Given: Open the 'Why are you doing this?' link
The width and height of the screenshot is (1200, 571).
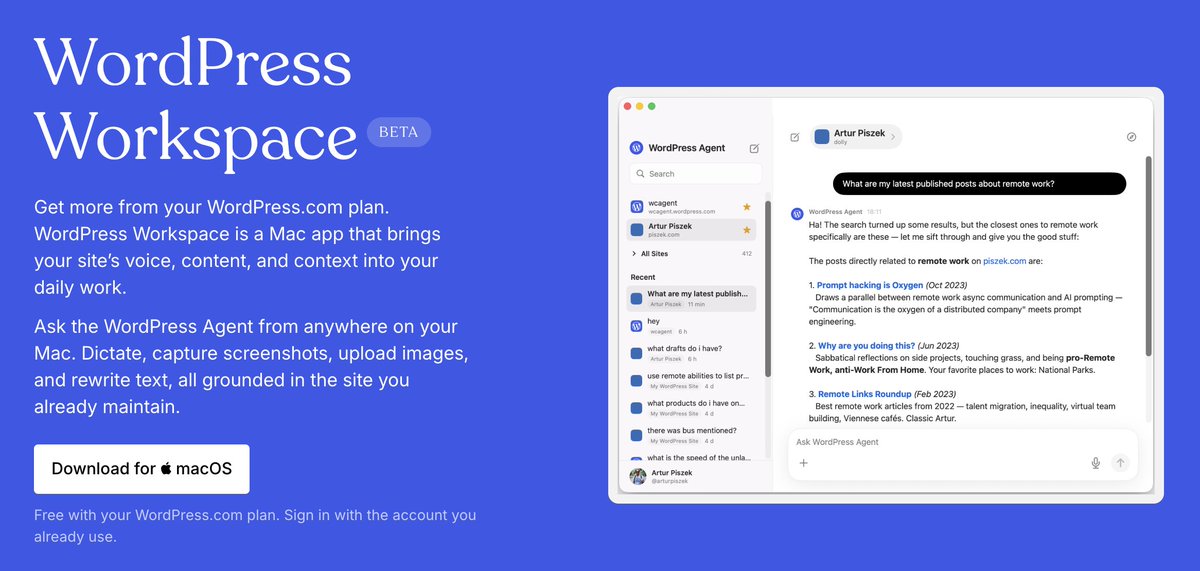Looking at the screenshot, I should click(x=866, y=345).
